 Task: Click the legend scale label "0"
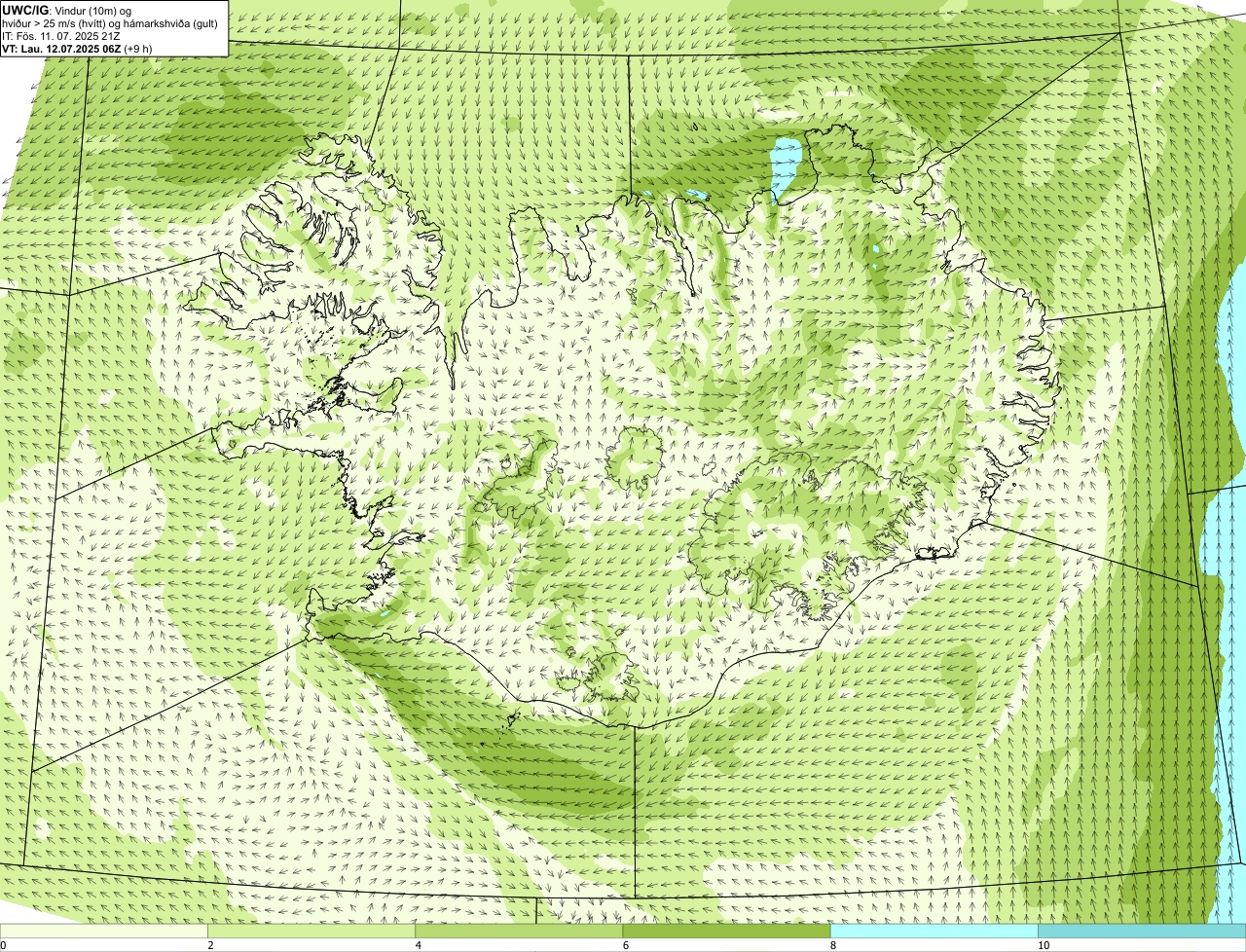[3, 945]
